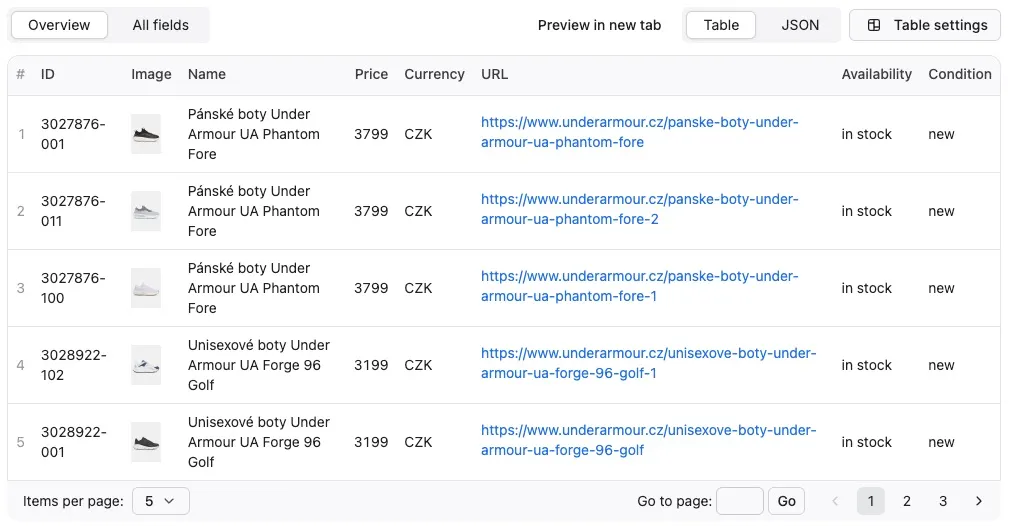This screenshot has width=1009, height=526.
Task: Go to next page arrow
Action: [x=979, y=501]
